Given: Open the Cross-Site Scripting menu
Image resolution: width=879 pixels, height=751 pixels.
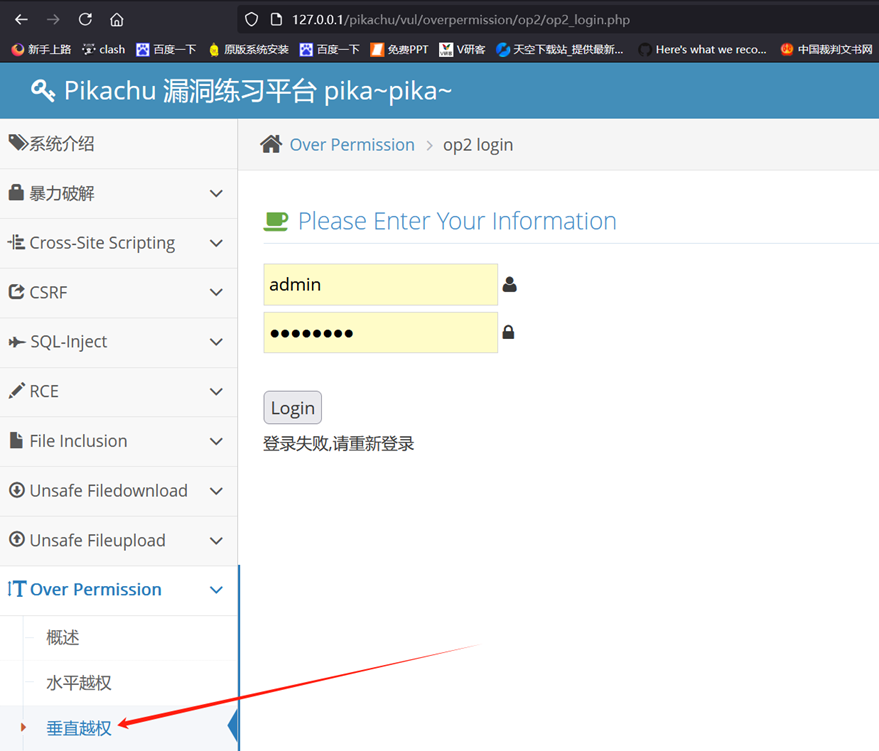Looking at the screenshot, I should (x=118, y=243).
